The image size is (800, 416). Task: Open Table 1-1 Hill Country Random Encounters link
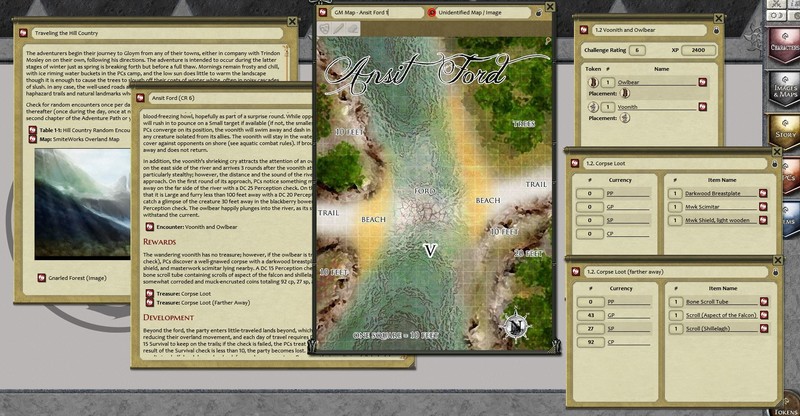coord(33,130)
